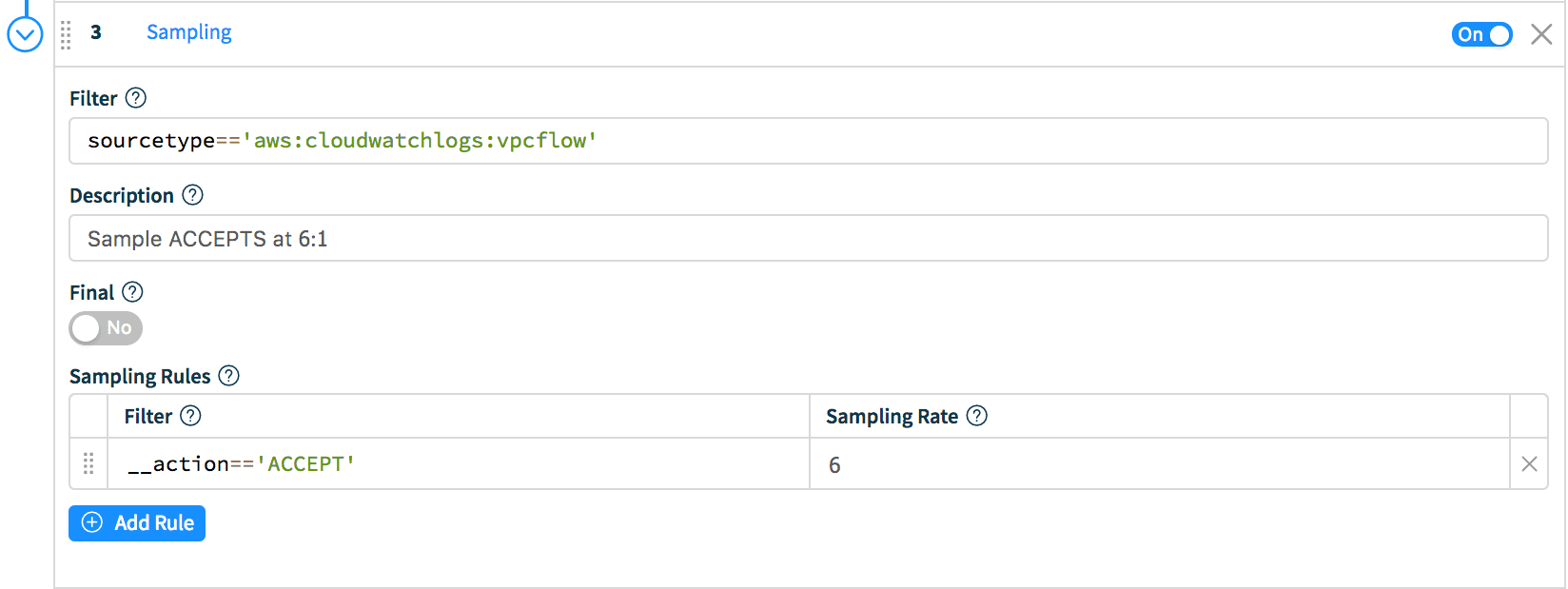Open the Sampling function title link
Screen dimensions: 1568x589
(187, 32)
